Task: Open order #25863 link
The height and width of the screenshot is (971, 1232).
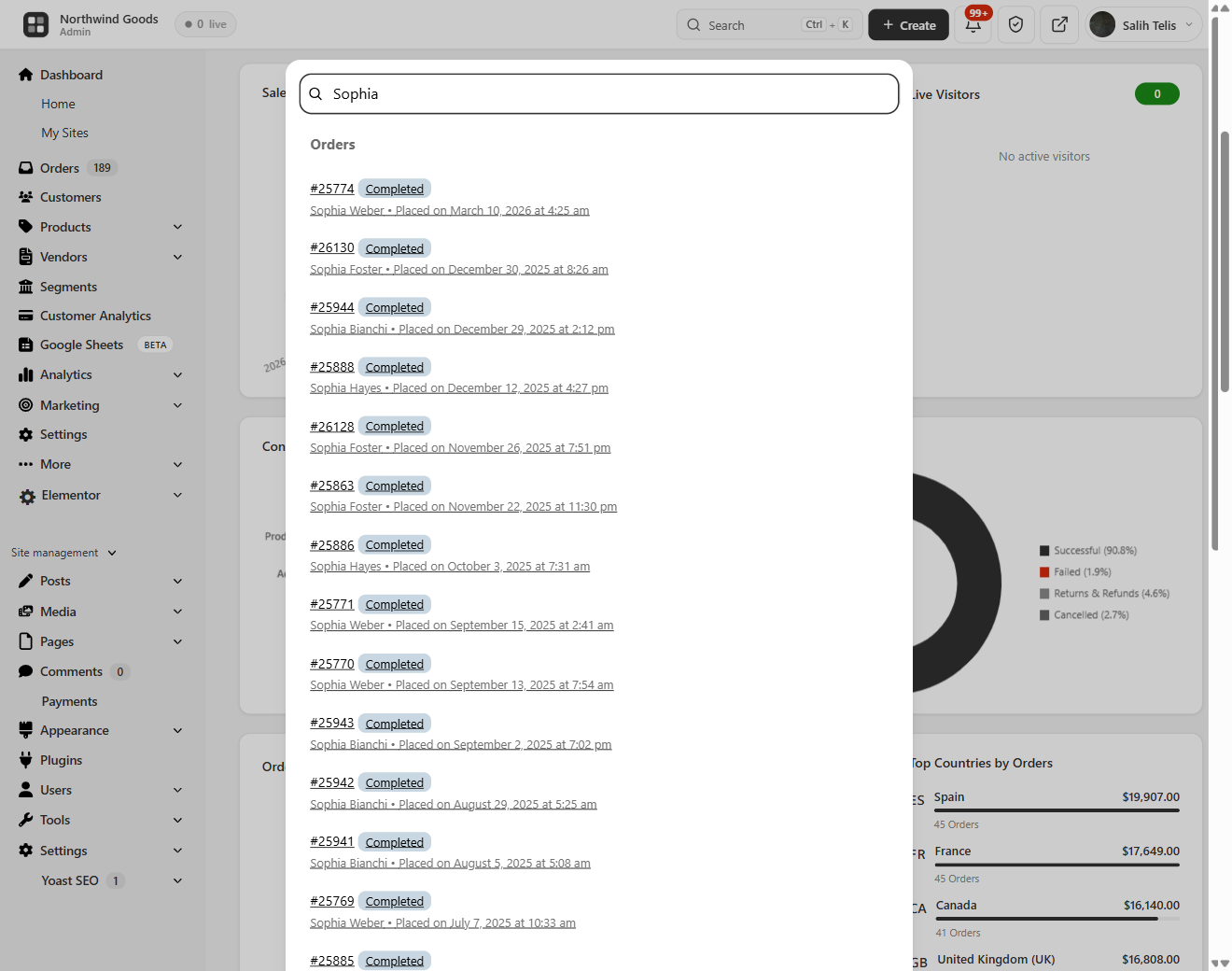Action: 332,485
